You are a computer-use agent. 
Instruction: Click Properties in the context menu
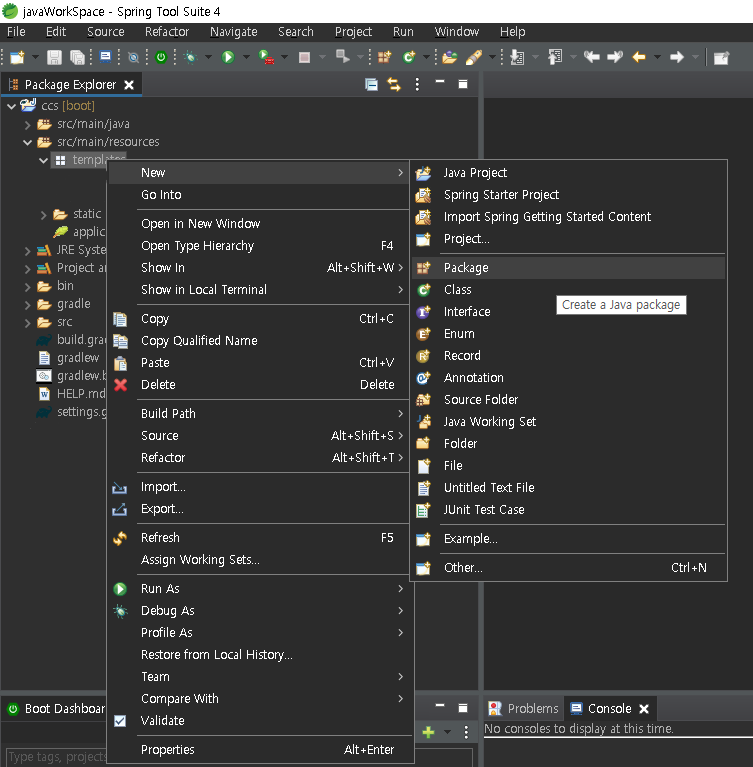coord(260,750)
